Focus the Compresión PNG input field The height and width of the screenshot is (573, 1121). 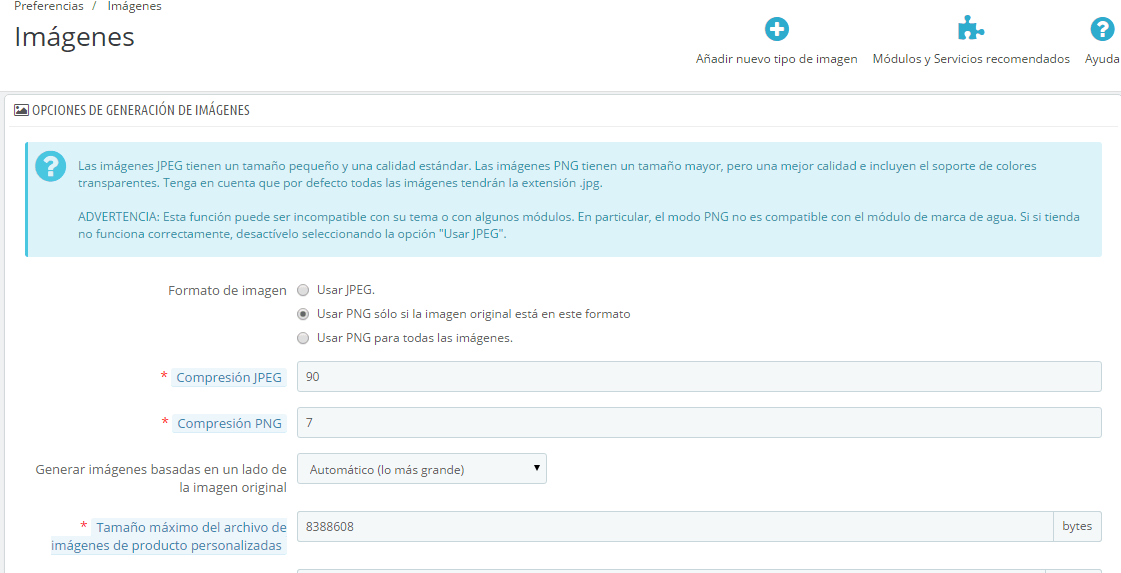pyautogui.click(x=699, y=423)
